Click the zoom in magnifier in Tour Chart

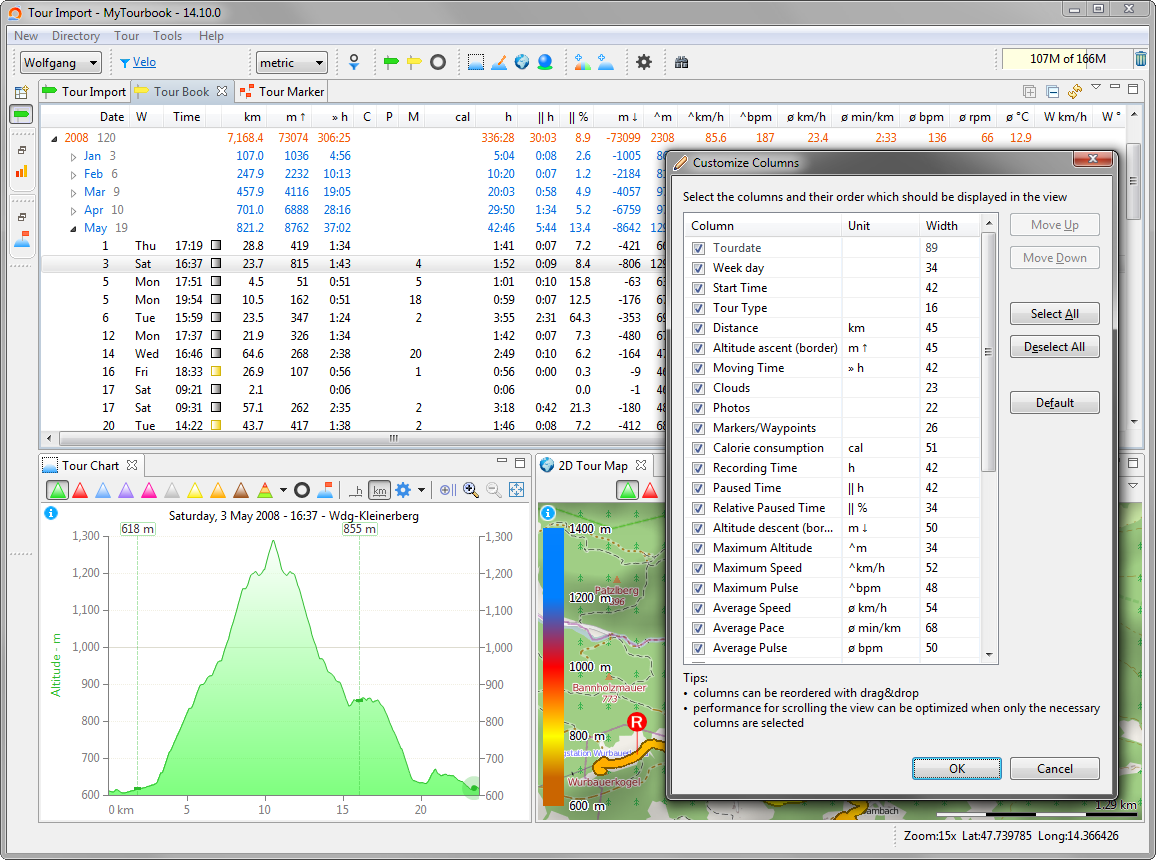(x=470, y=490)
